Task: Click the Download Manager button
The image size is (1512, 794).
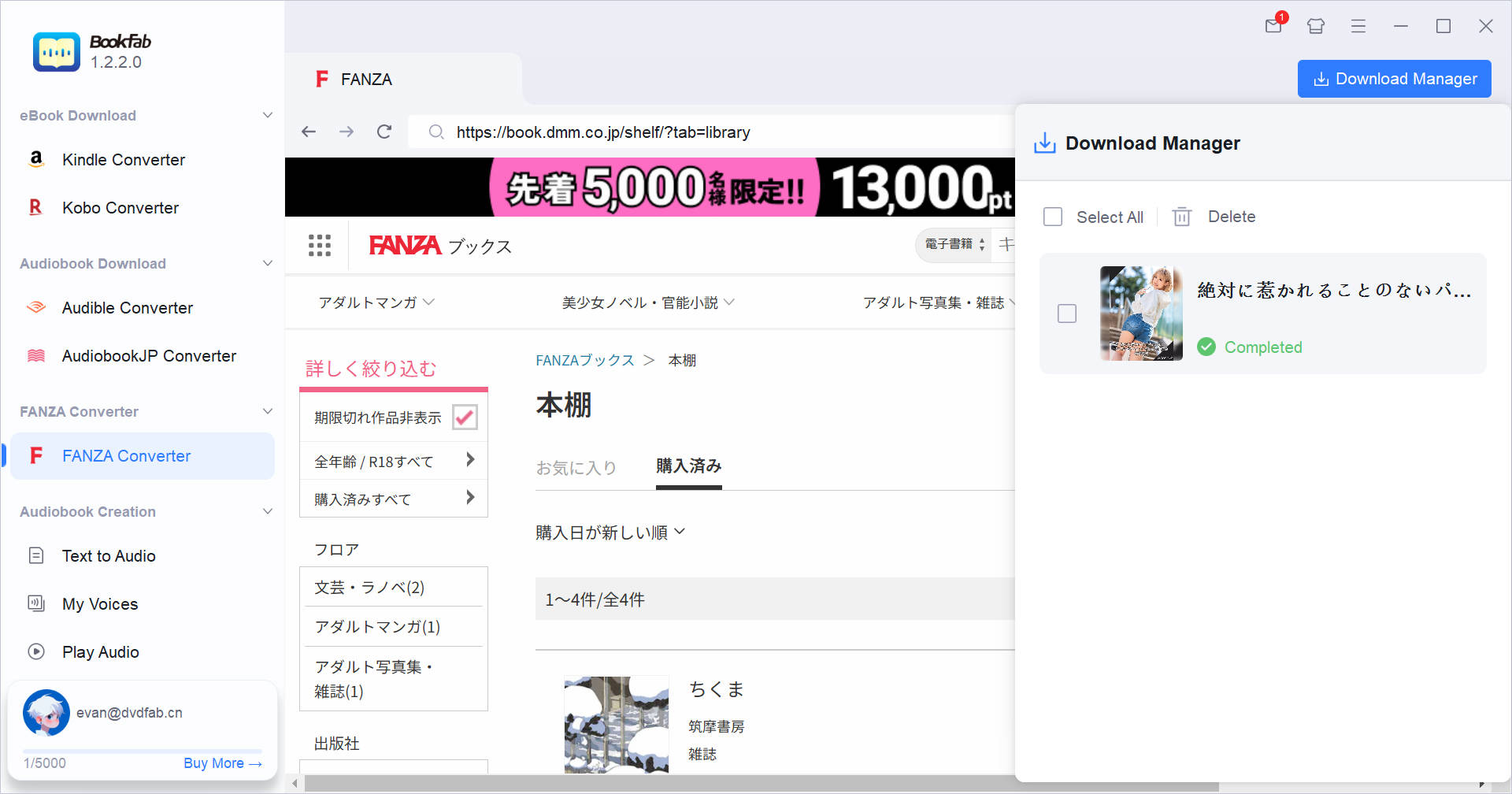Action: [1394, 78]
